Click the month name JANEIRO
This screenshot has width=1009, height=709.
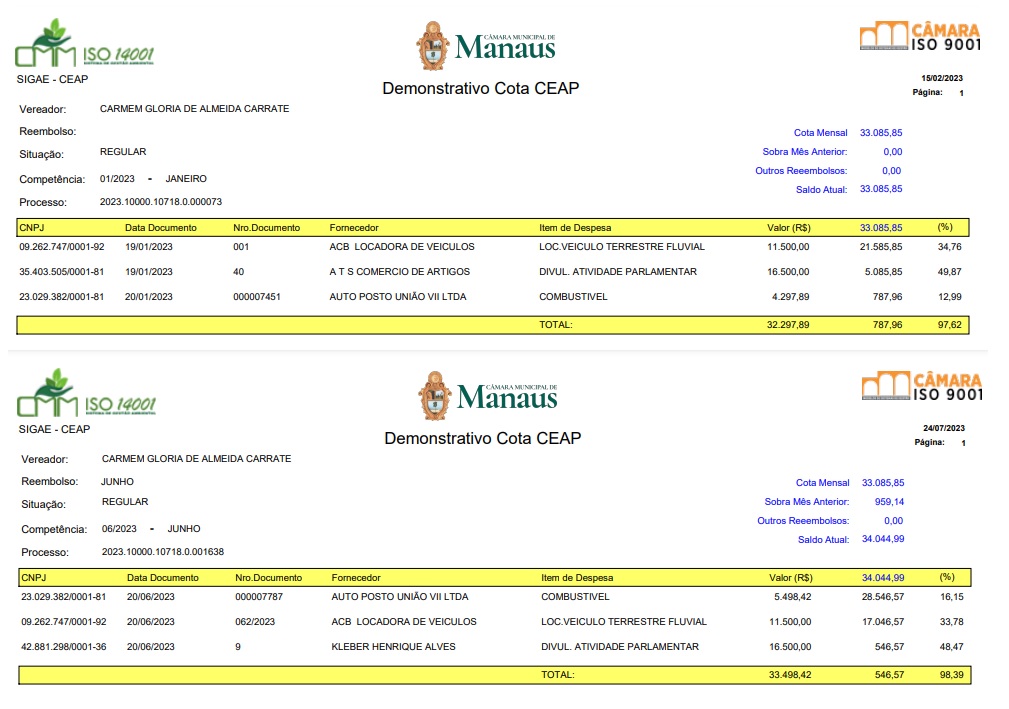click(x=186, y=179)
